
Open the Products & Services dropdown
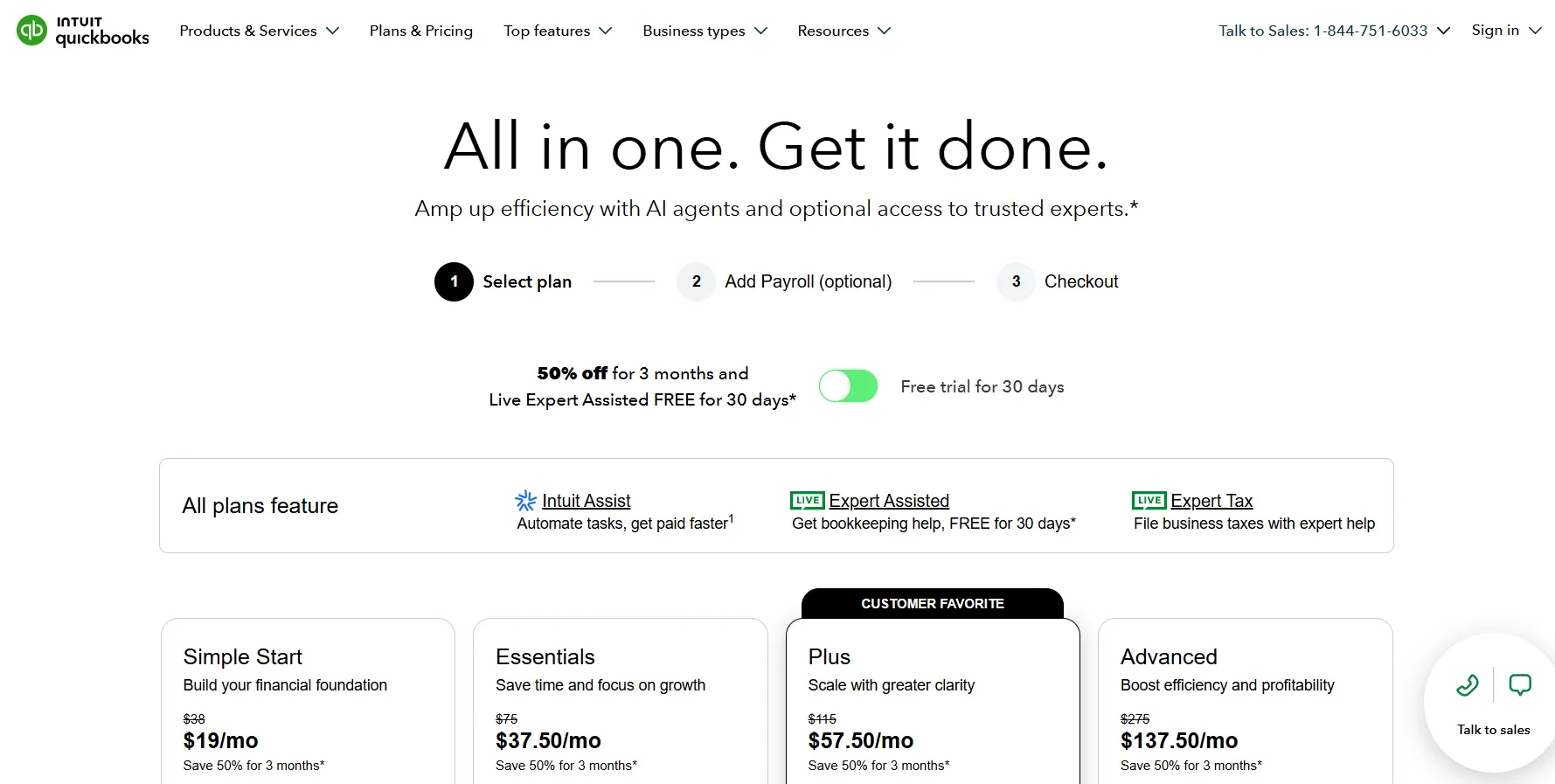[x=259, y=31]
